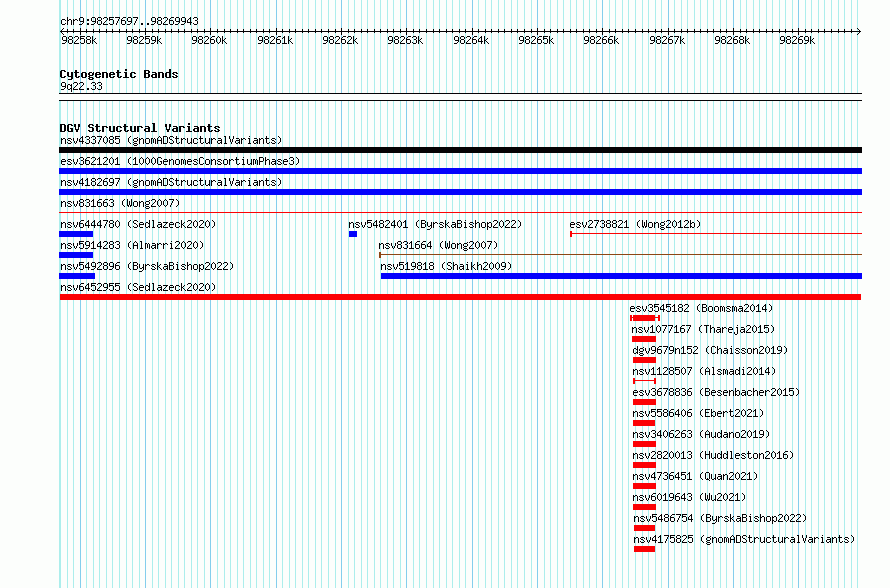The image size is (890, 588).
Task: Click the blue esv3621201 variant bar
Action: (460, 171)
